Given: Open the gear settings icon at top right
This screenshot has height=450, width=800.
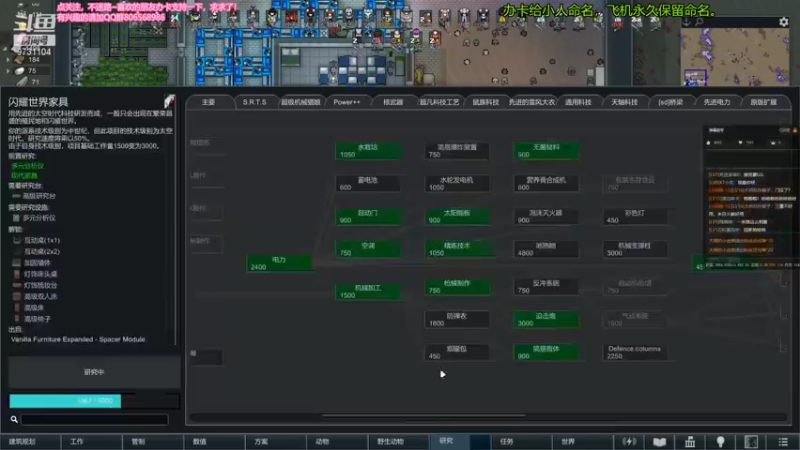Looking at the screenshot, I should point(784,22).
